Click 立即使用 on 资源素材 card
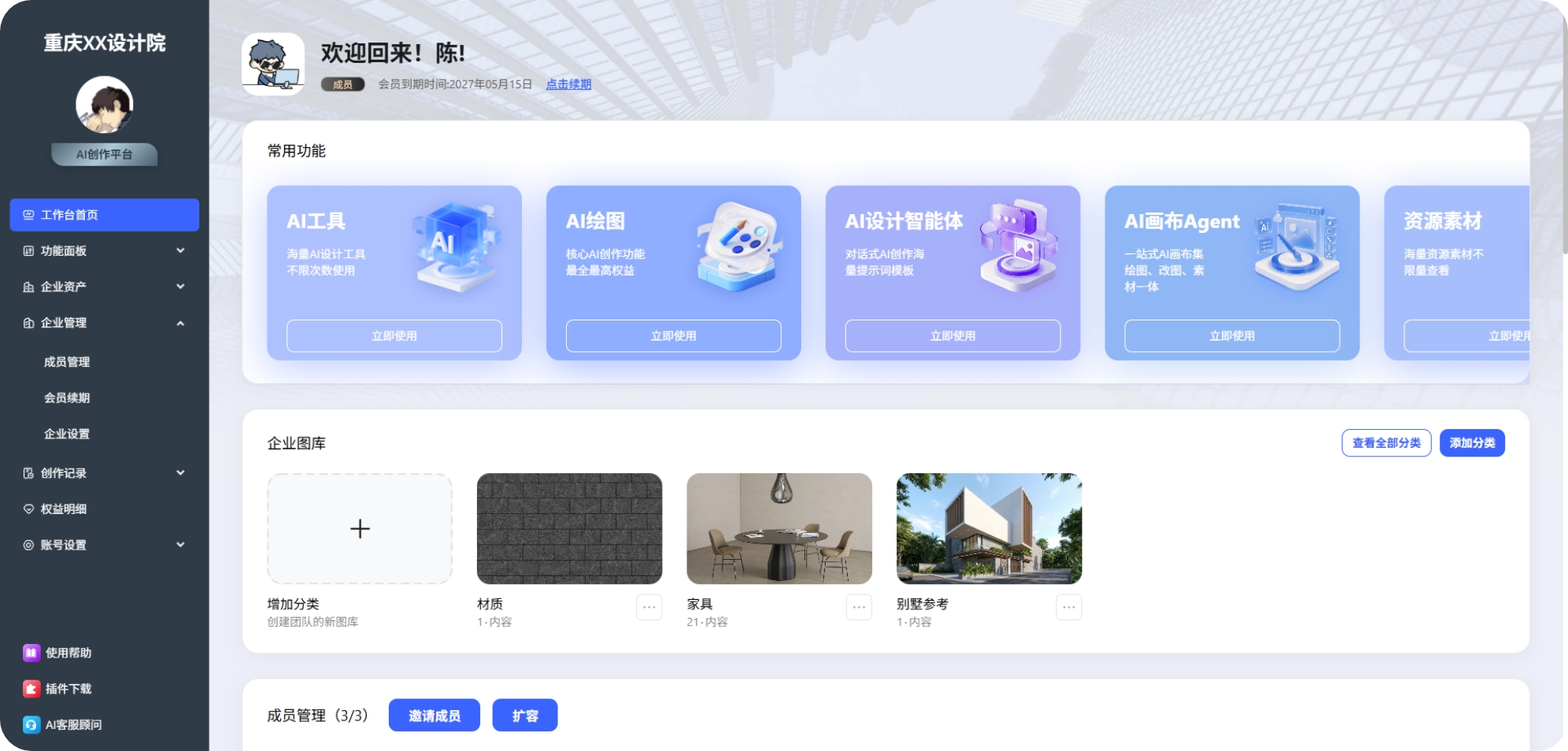1568x751 pixels. pyautogui.click(x=1467, y=336)
